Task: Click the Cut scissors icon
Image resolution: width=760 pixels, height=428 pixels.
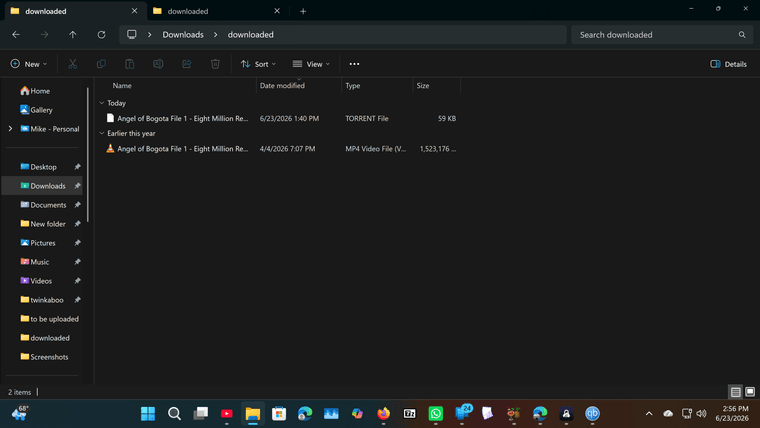Action: [73, 64]
